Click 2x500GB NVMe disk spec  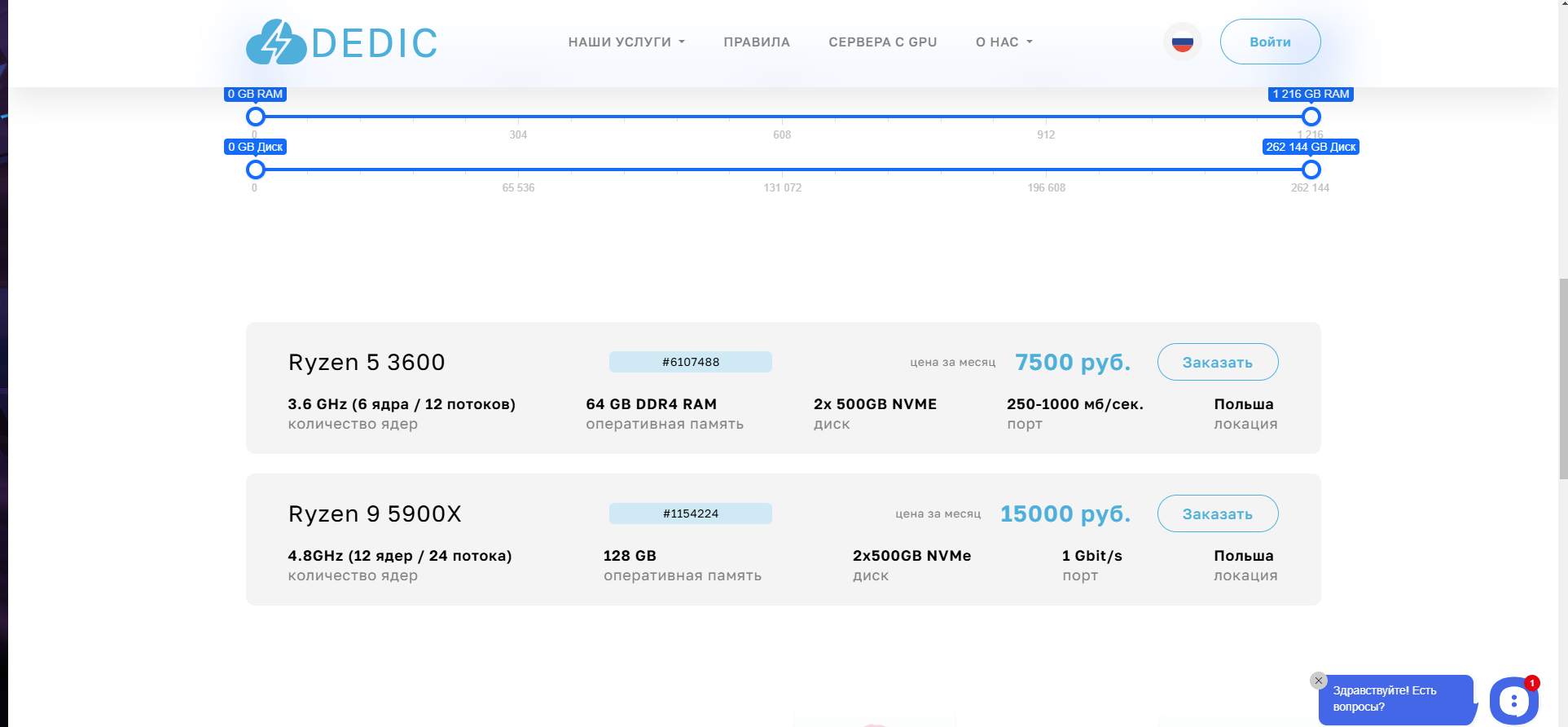(x=911, y=556)
